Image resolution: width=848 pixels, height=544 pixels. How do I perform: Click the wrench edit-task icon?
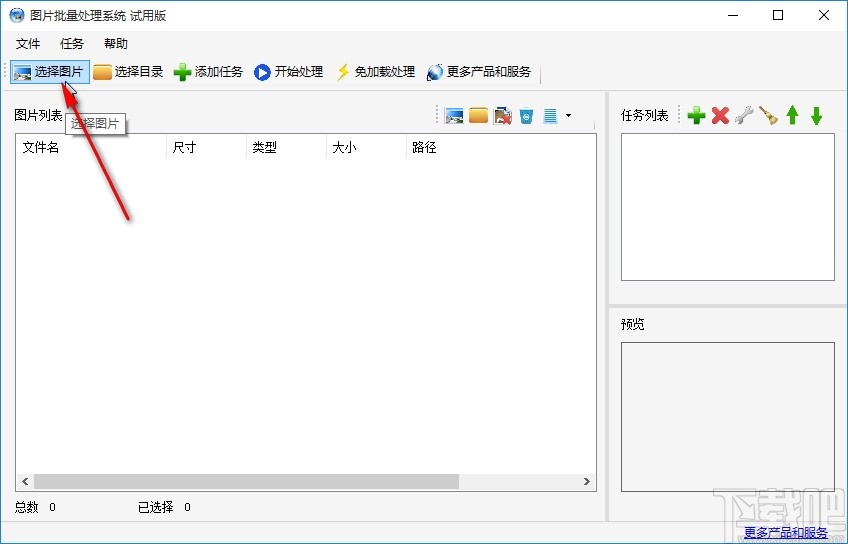pyautogui.click(x=744, y=115)
